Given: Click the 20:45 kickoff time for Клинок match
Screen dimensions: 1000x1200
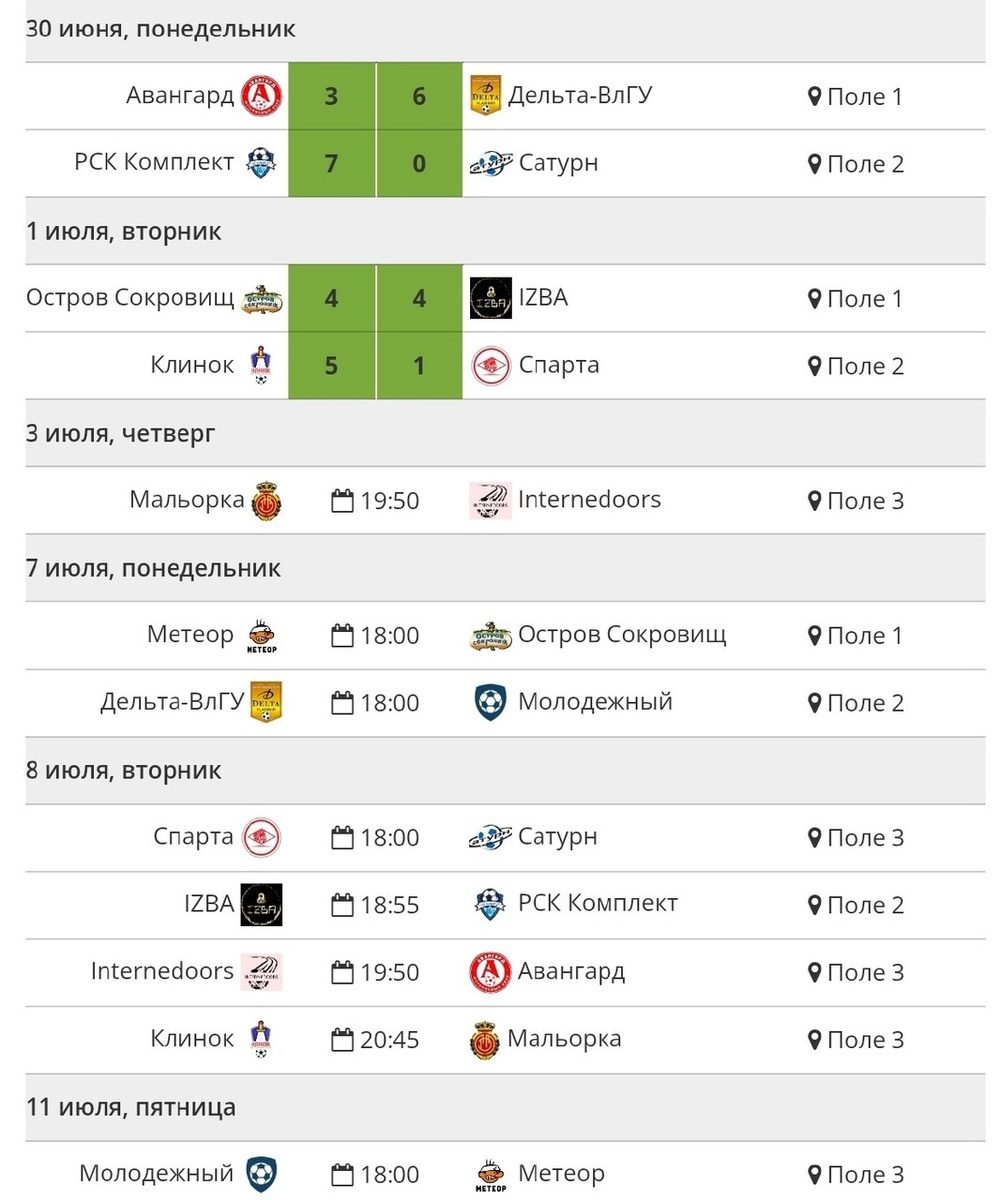Looking at the screenshot, I should pos(389,1040).
